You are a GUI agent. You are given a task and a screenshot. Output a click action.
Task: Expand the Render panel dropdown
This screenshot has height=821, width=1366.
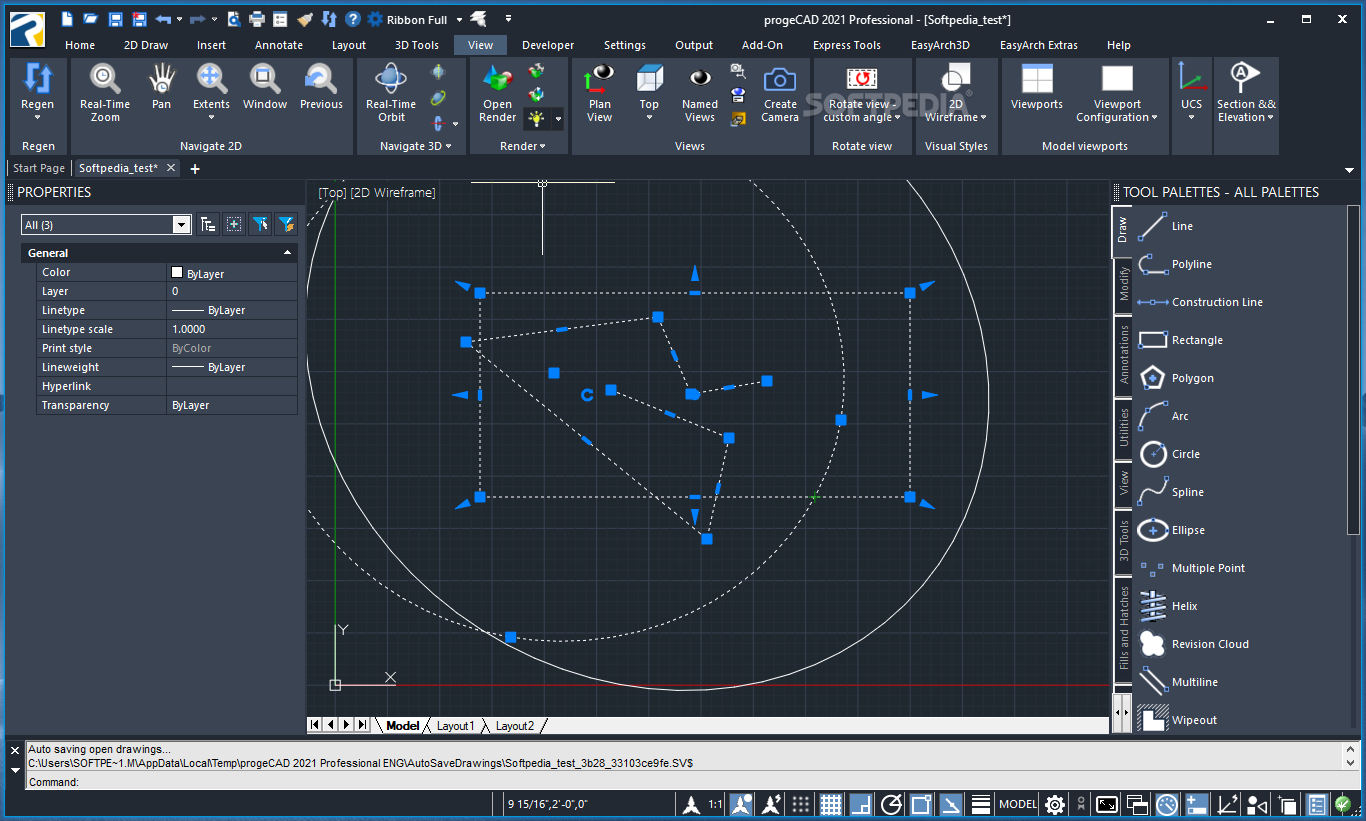(542, 146)
